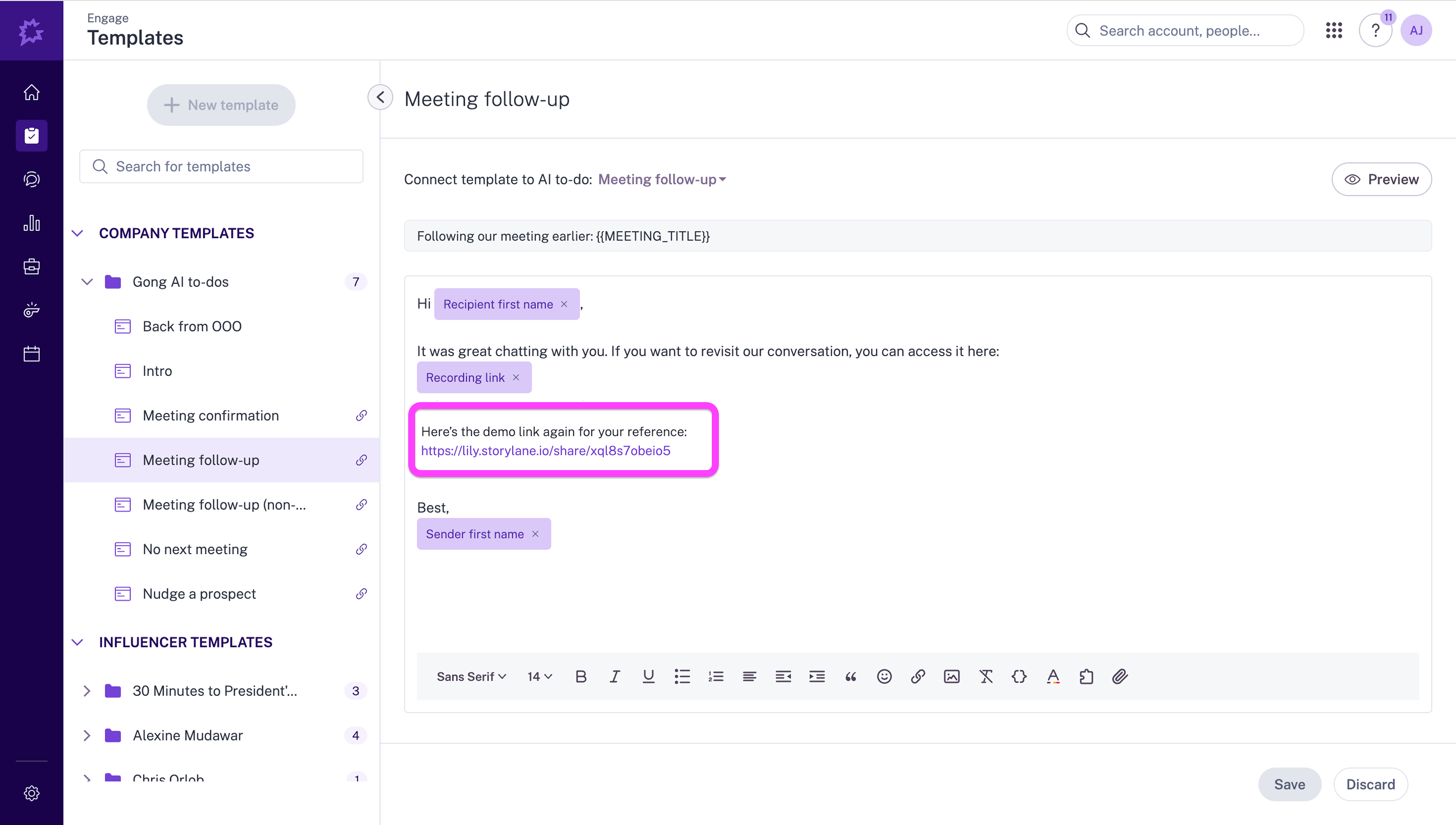Clear text formatting
The height and width of the screenshot is (825, 1456).
click(x=986, y=676)
